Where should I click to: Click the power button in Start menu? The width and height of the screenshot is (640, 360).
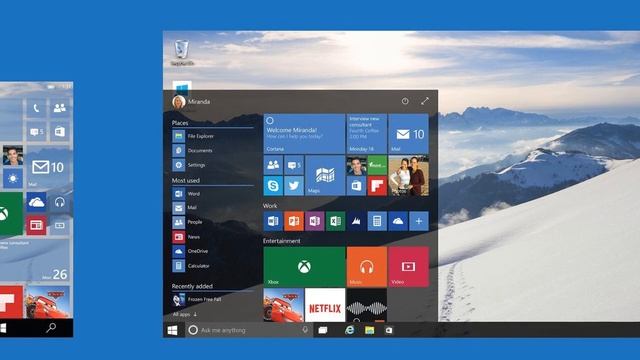pos(405,101)
